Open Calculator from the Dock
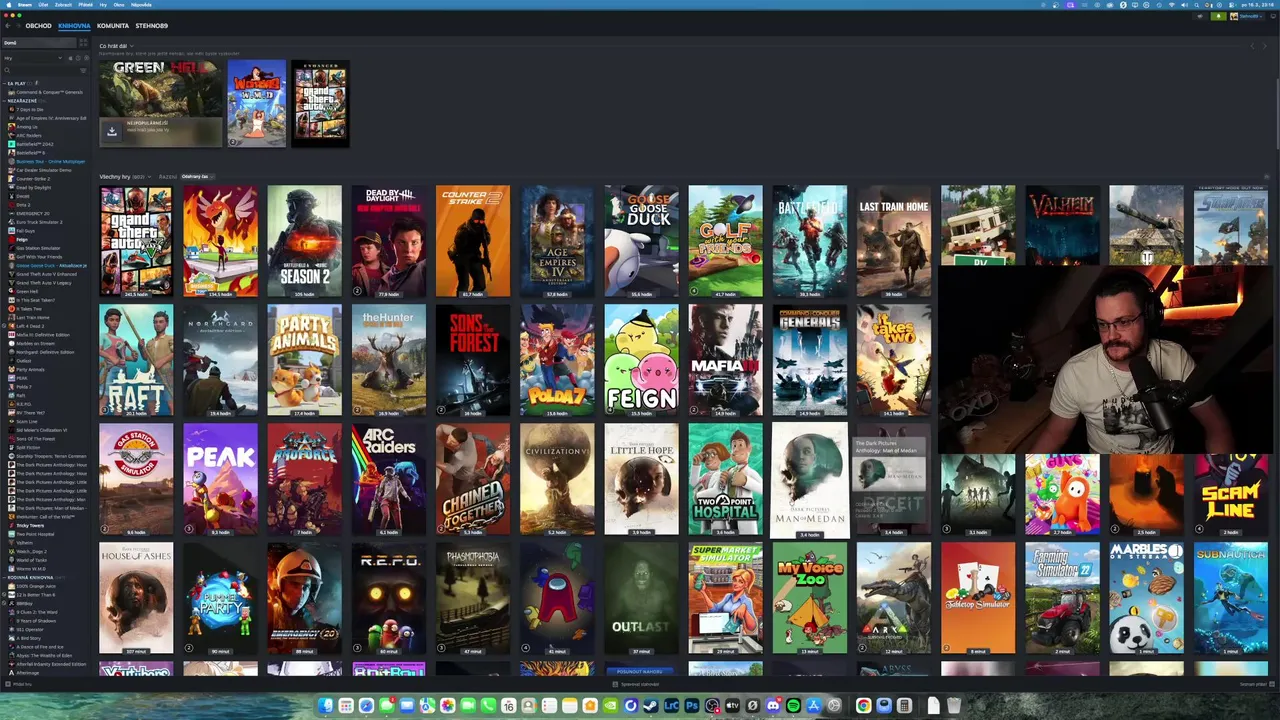Image resolution: width=1280 pixels, height=720 pixels. coord(904,706)
